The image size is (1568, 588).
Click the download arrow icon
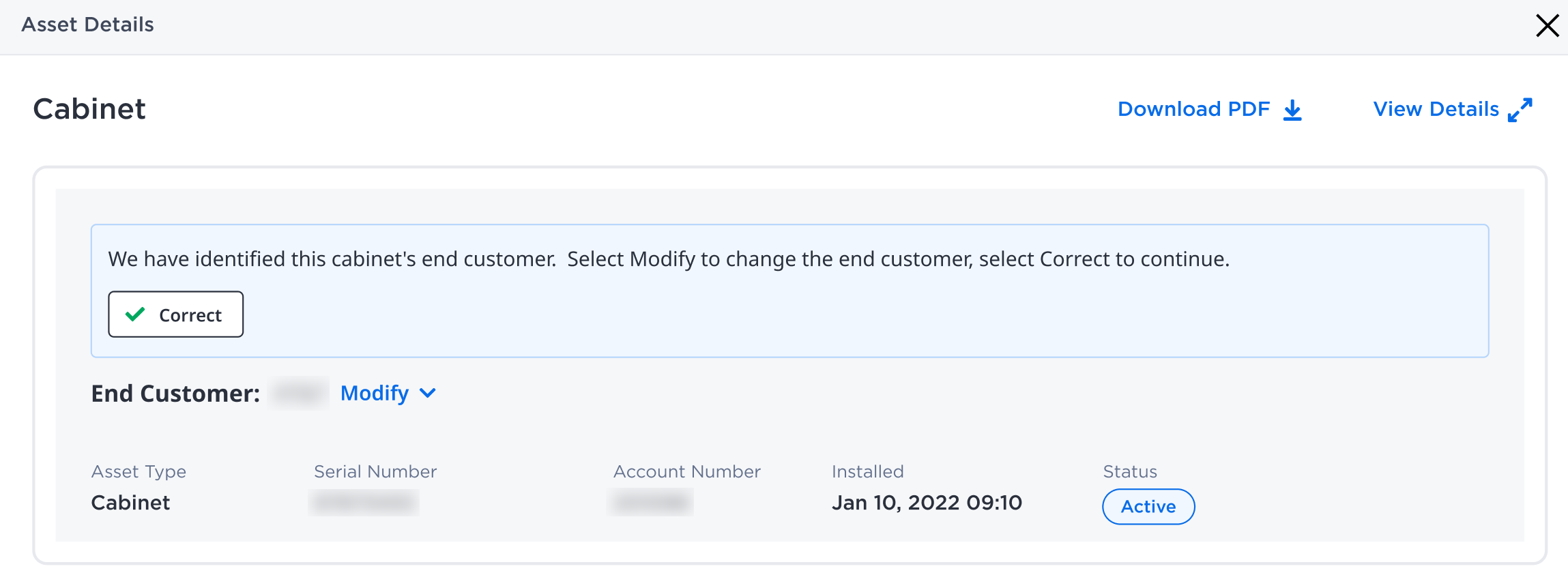tap(1292, 110)
